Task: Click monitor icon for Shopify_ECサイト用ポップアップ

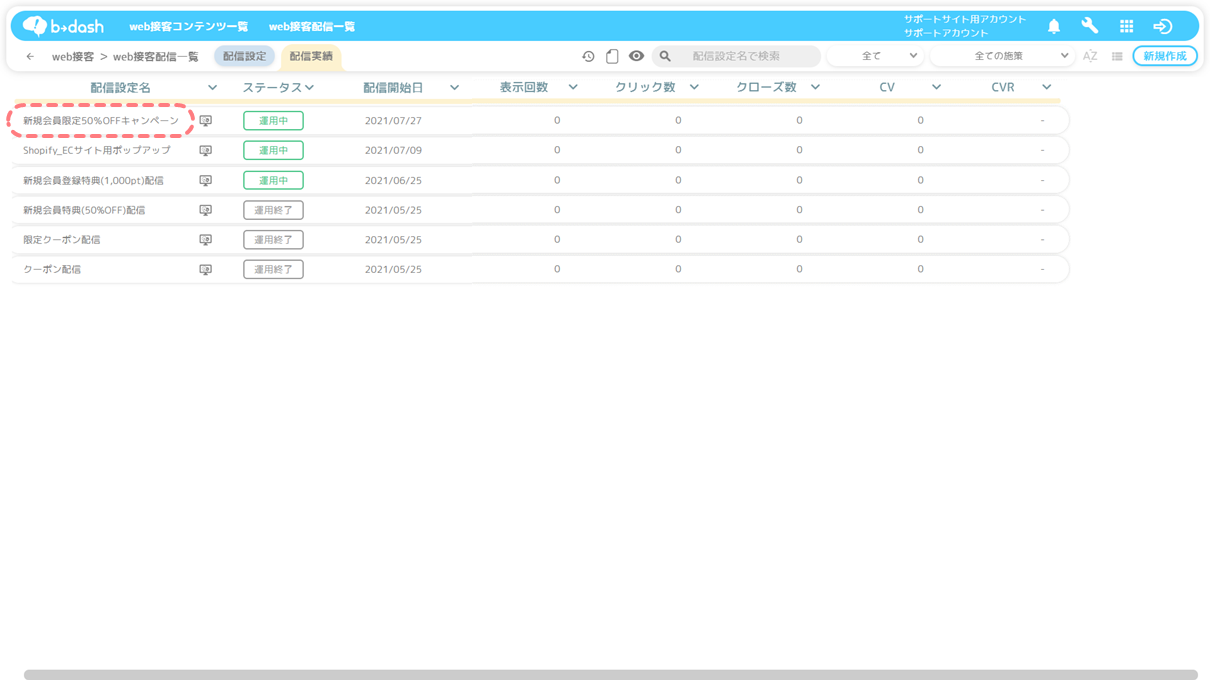Action: (205, 151)
